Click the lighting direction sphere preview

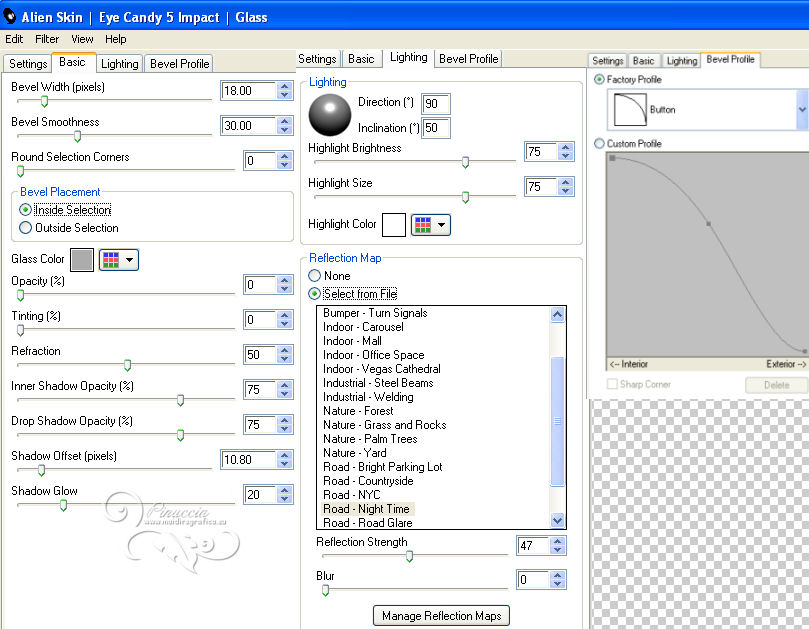click(x=330, y=115)
